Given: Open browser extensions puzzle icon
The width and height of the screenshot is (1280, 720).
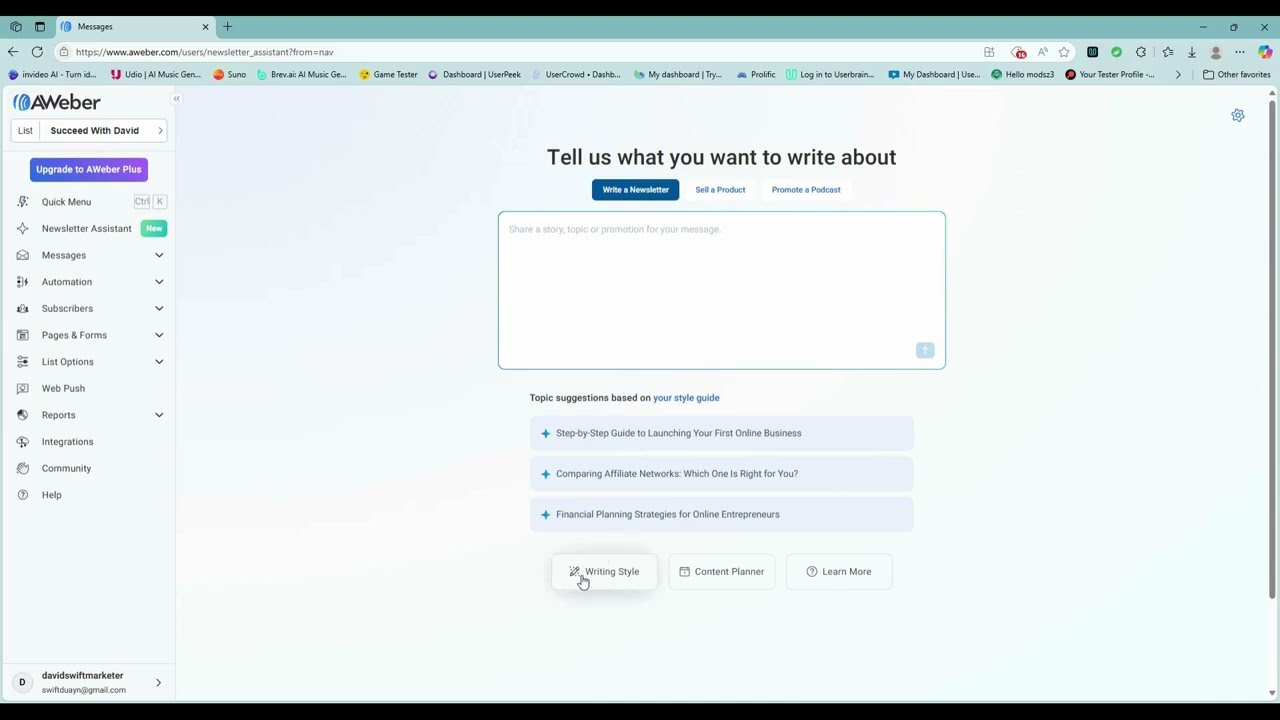Looking at the screenshot, I should pyautogui.click(x=1141, y=52).
